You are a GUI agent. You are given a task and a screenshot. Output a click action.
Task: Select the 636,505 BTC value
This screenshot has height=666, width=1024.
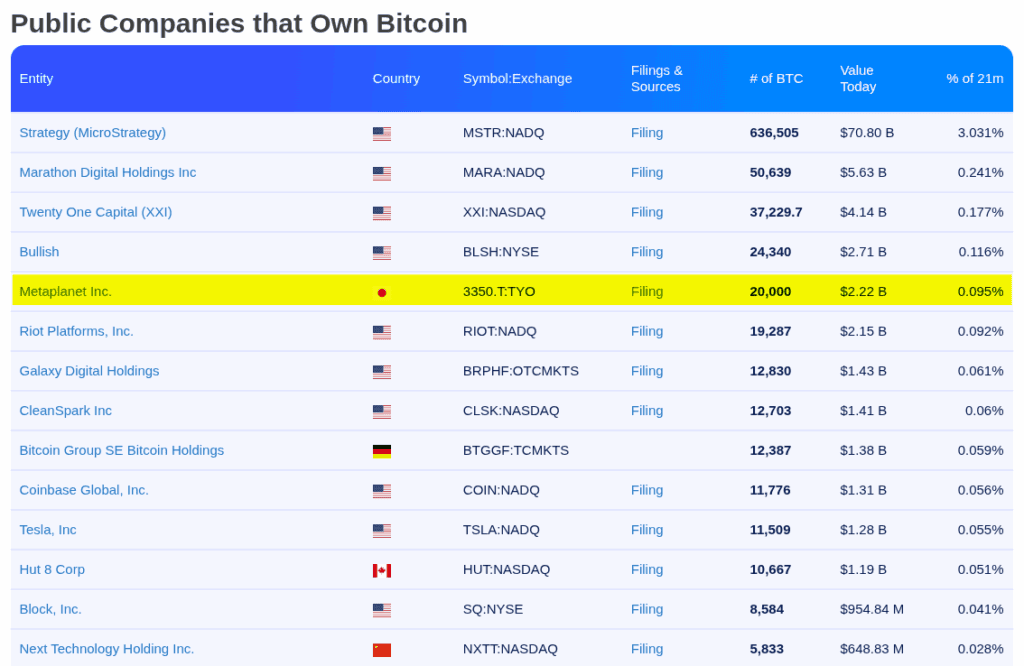click(x=774, y=133)
